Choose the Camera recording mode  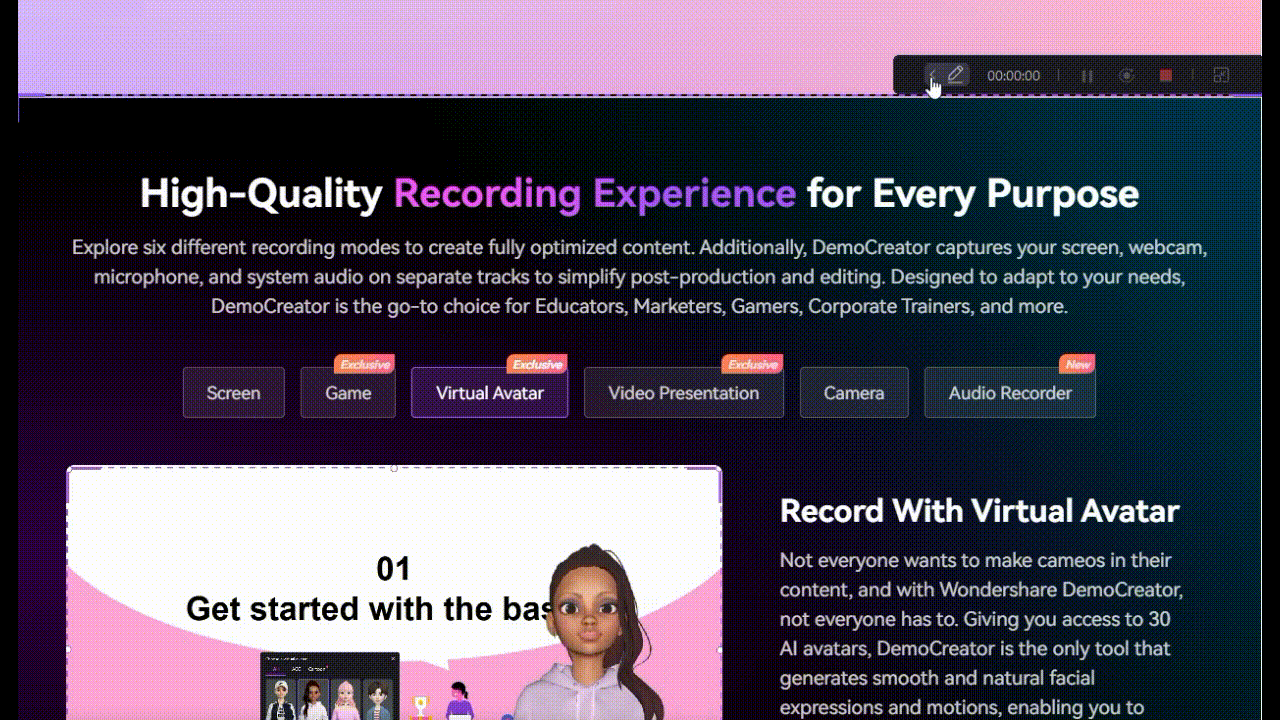pyautogui.click(x=854, y=393)
